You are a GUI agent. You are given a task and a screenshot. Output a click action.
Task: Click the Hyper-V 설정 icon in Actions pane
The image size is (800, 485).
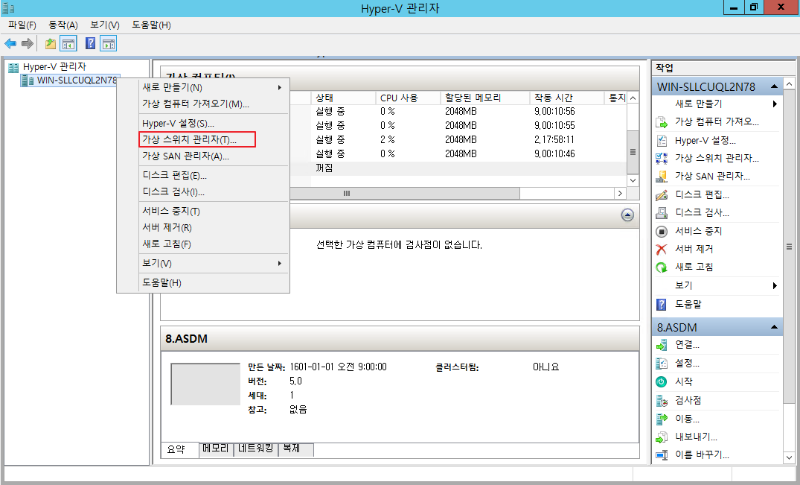pos(661,140)
